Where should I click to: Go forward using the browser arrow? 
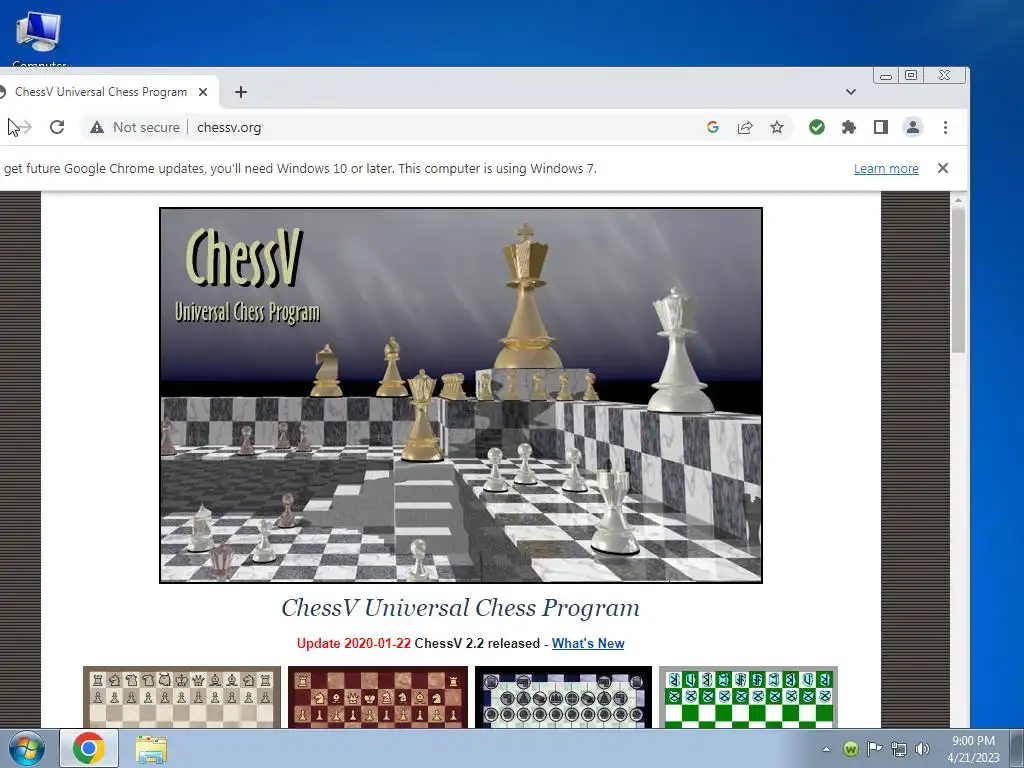pyautogui.click(x=24, y=127)
